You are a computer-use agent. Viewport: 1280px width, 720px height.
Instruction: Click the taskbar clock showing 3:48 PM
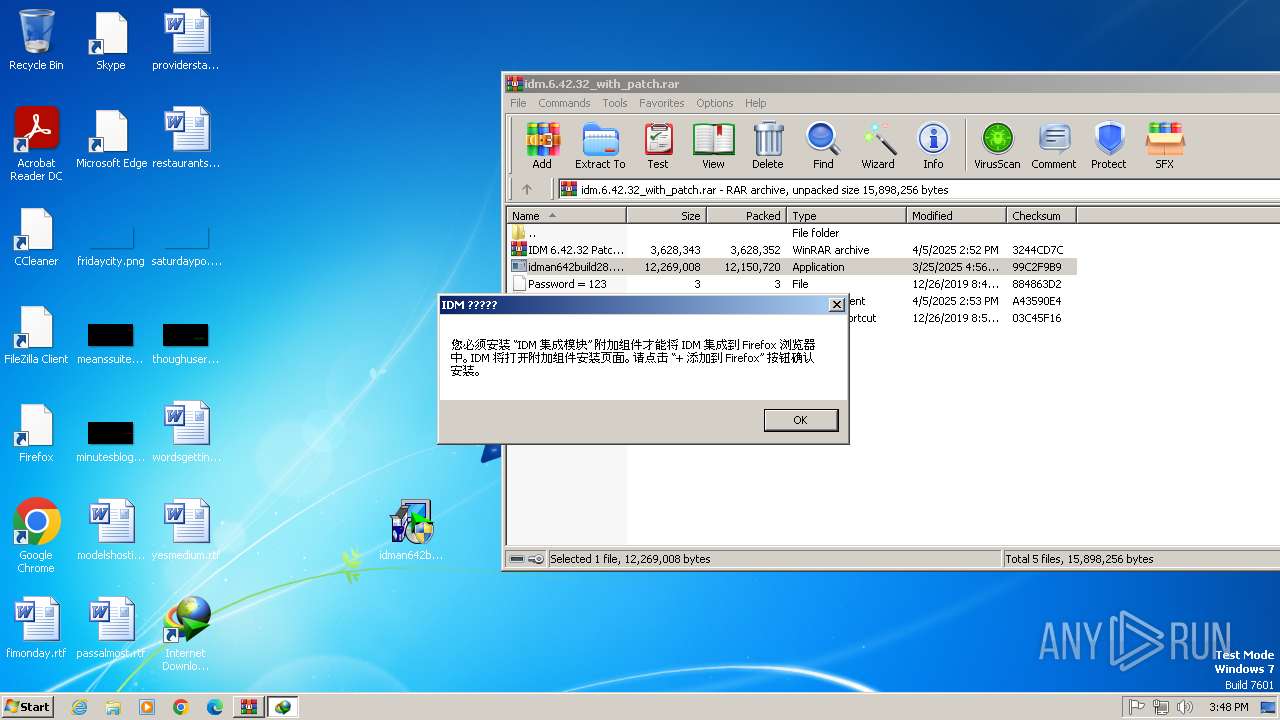[1228, 707]
